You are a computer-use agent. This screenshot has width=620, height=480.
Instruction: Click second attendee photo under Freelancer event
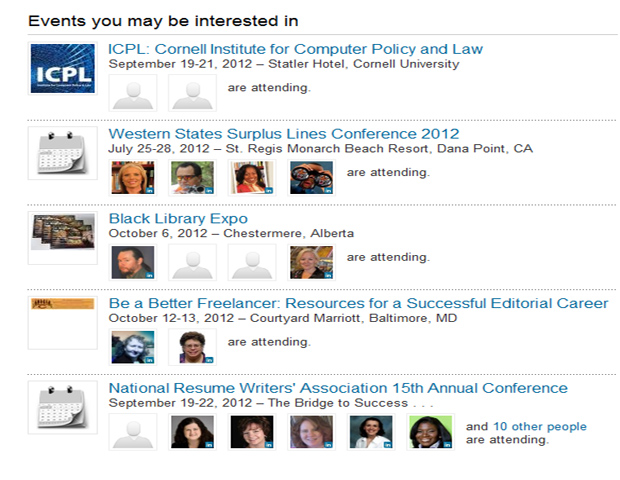[x=192, y=346]
